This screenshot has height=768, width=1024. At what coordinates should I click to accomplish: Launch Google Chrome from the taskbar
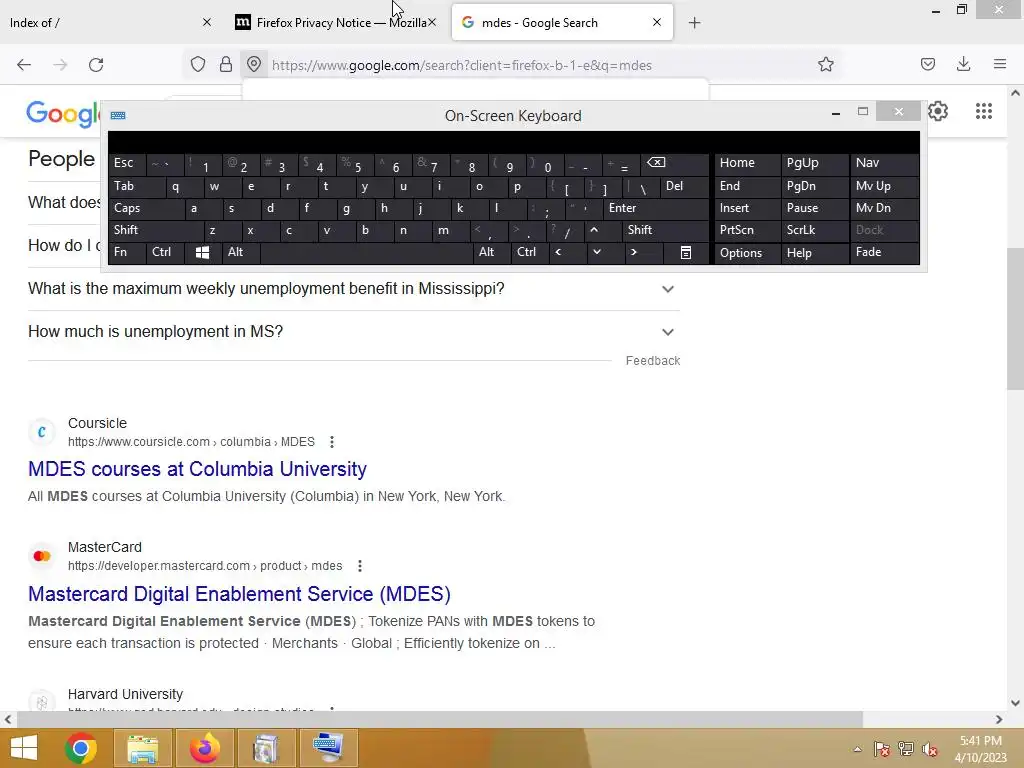[x=81, y=748]
